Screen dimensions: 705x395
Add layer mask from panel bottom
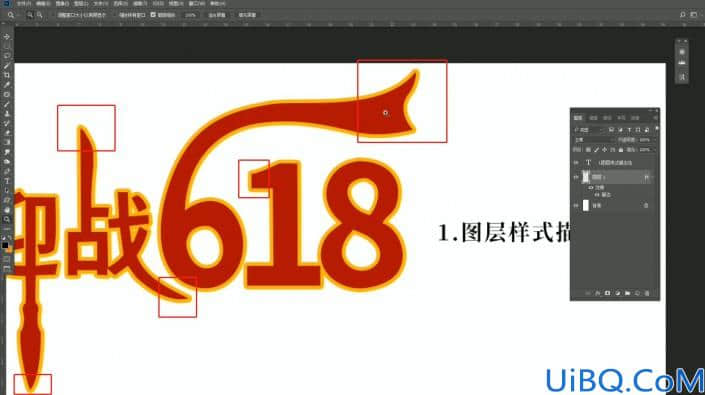(607, 293)
